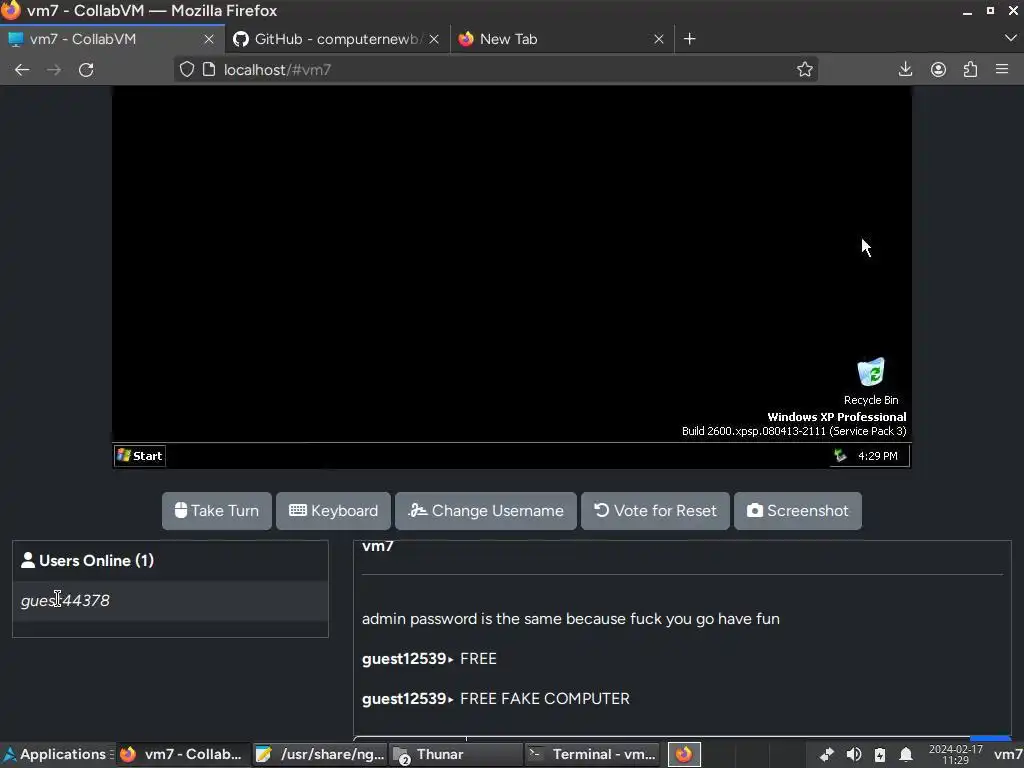This screenshot has width=1024, height=768.
Task: Open the extensions puzzle icon
Action: 970,69
